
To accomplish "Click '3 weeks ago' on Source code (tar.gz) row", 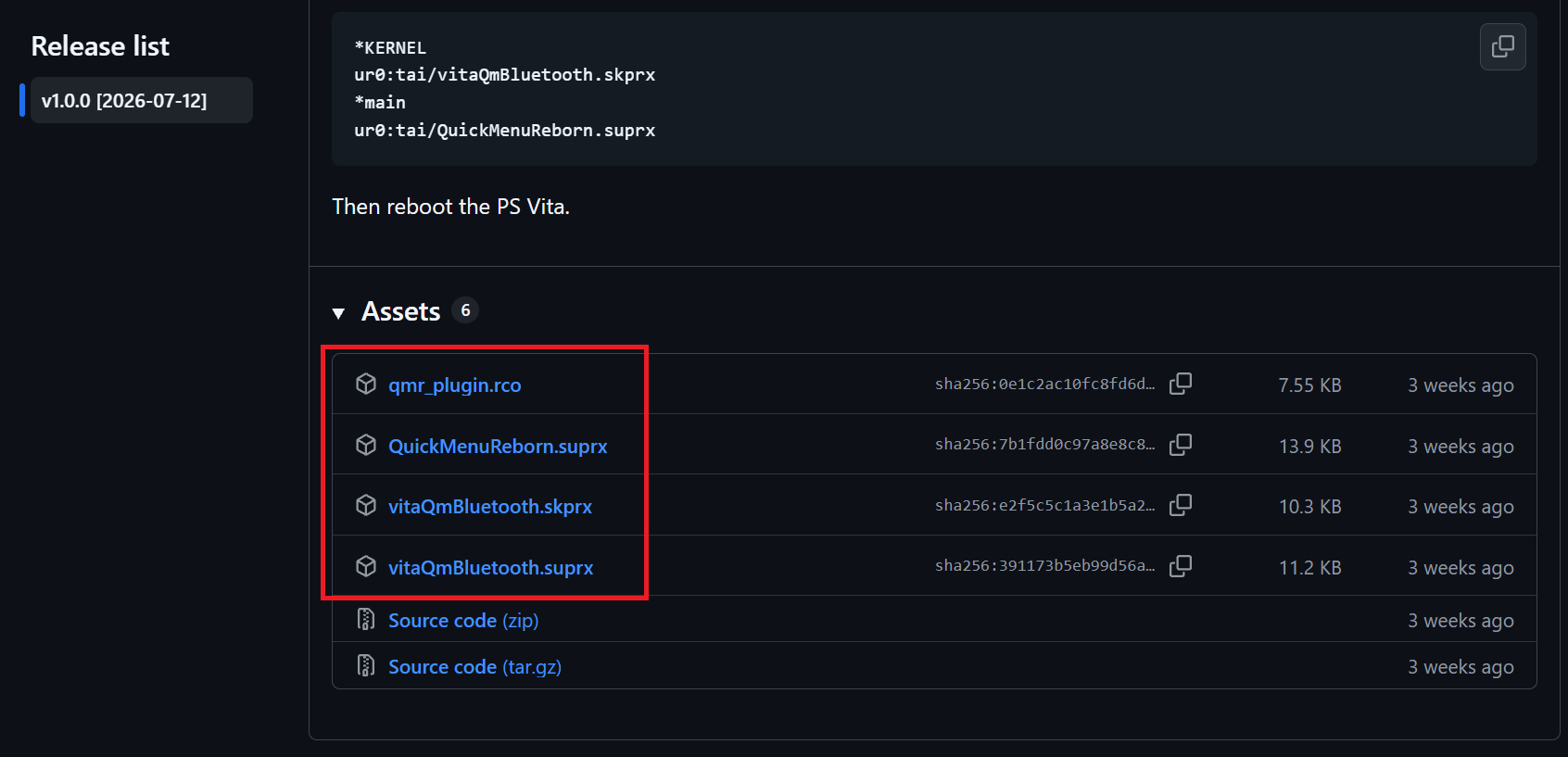I will pos(1461,667).
